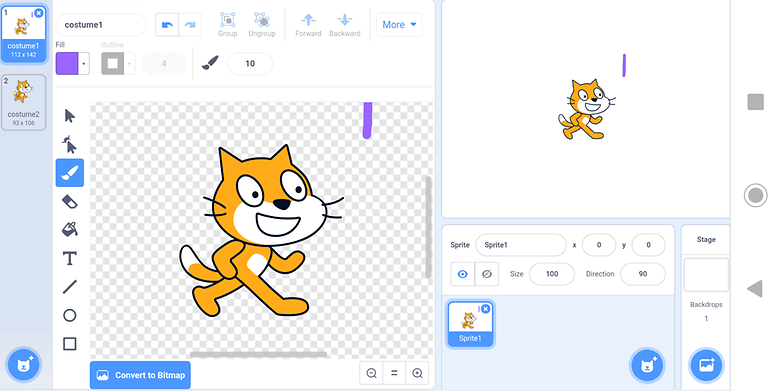Viewport: 782px width, 391px height.
Task: Hide the sprite with crossed-eye icon
Action: 487,274
